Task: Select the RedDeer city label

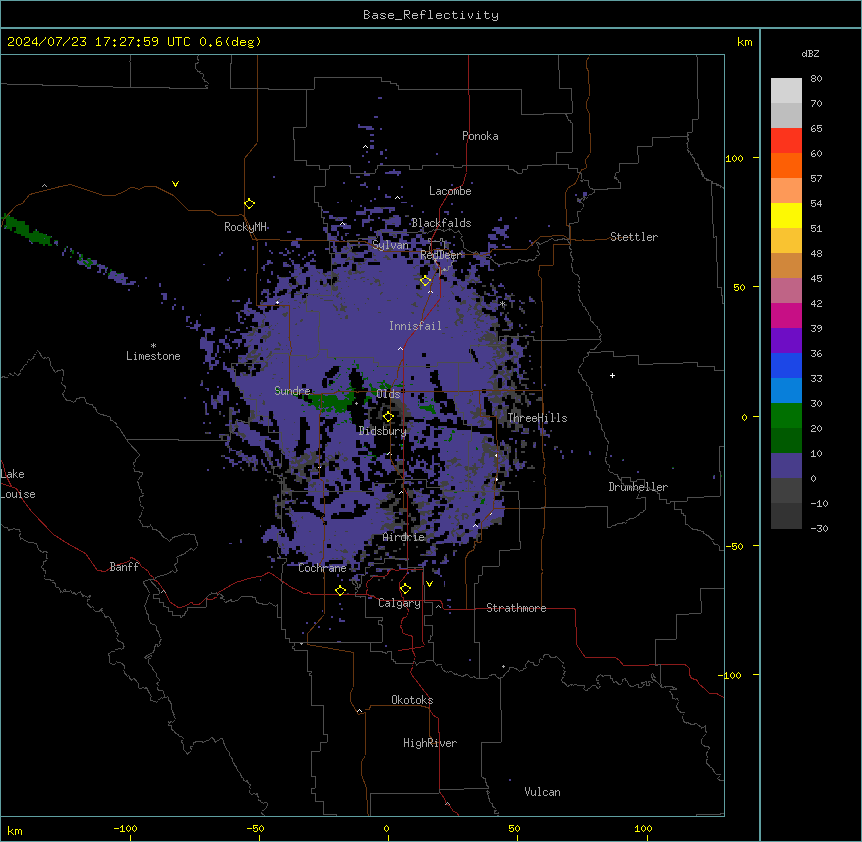Action: [441, 255]
